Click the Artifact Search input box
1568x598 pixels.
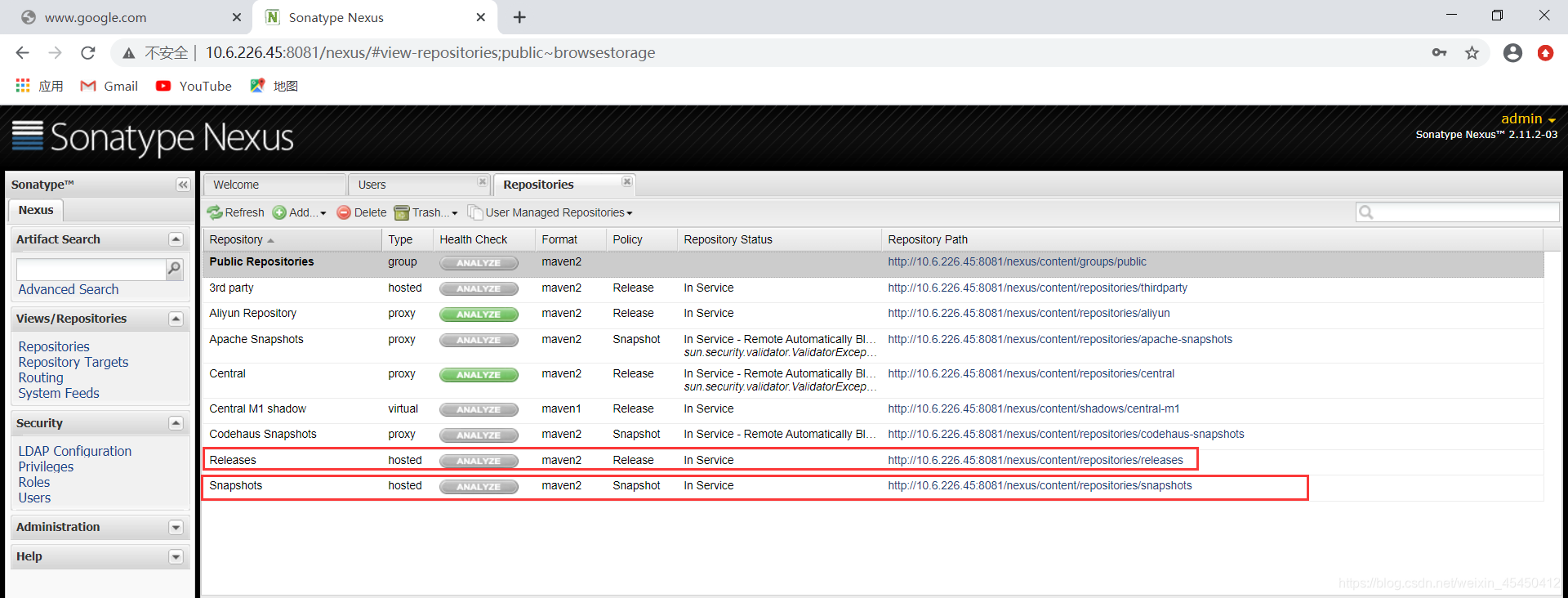coord(91,269)
